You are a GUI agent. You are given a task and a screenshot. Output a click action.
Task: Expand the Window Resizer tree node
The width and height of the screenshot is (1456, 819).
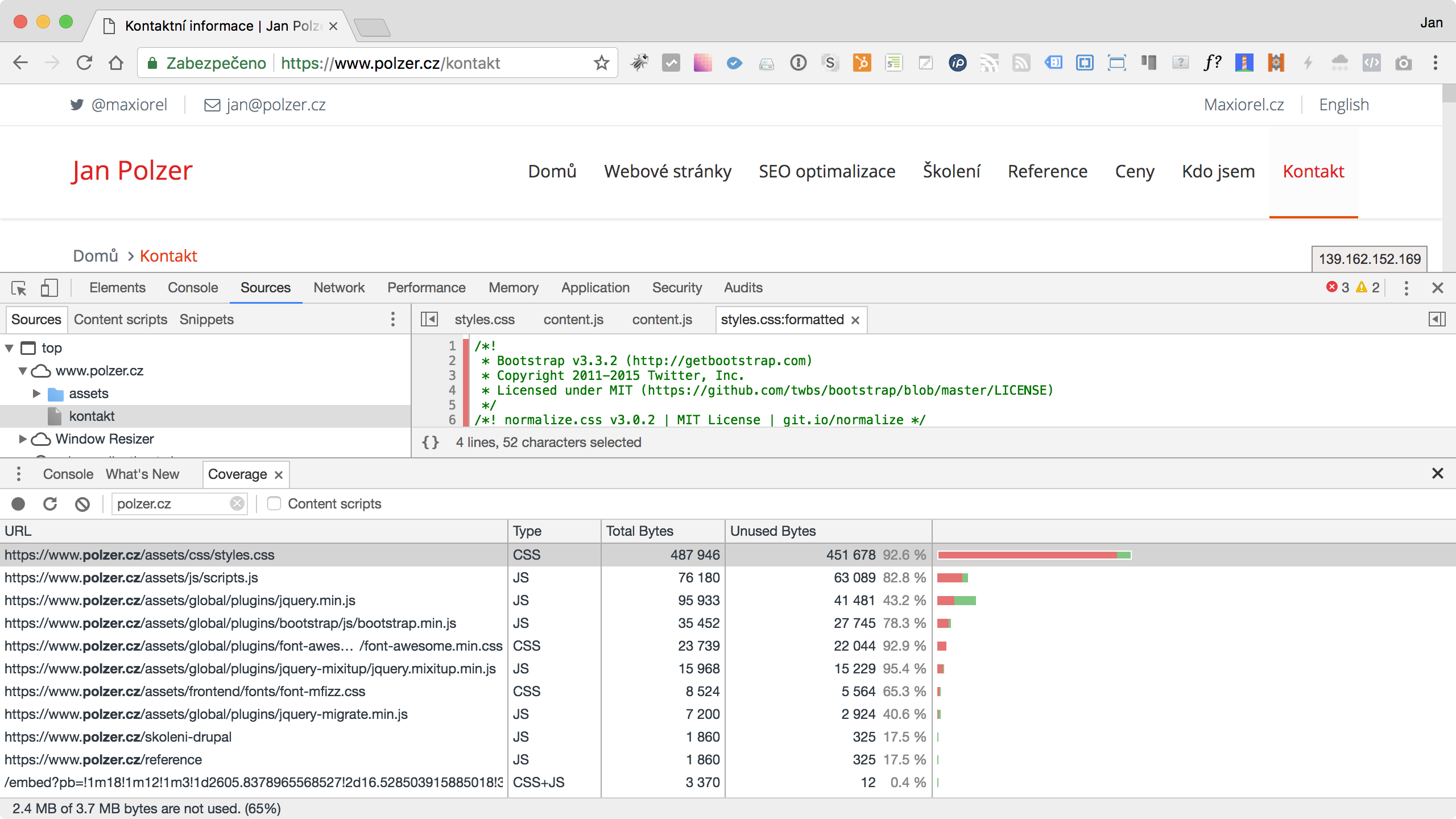(23, 439)
